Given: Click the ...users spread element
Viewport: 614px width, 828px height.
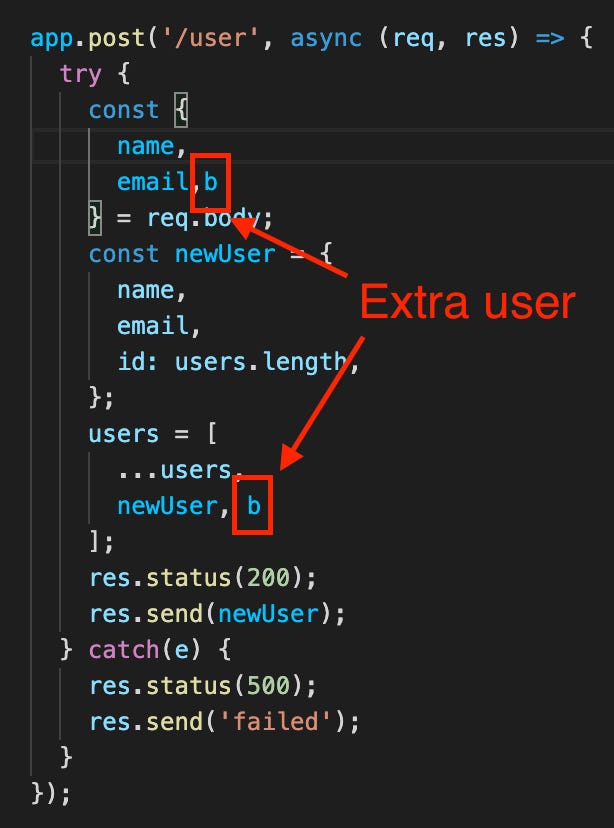Looking at the screenshot, I should [x=175, y=470].
